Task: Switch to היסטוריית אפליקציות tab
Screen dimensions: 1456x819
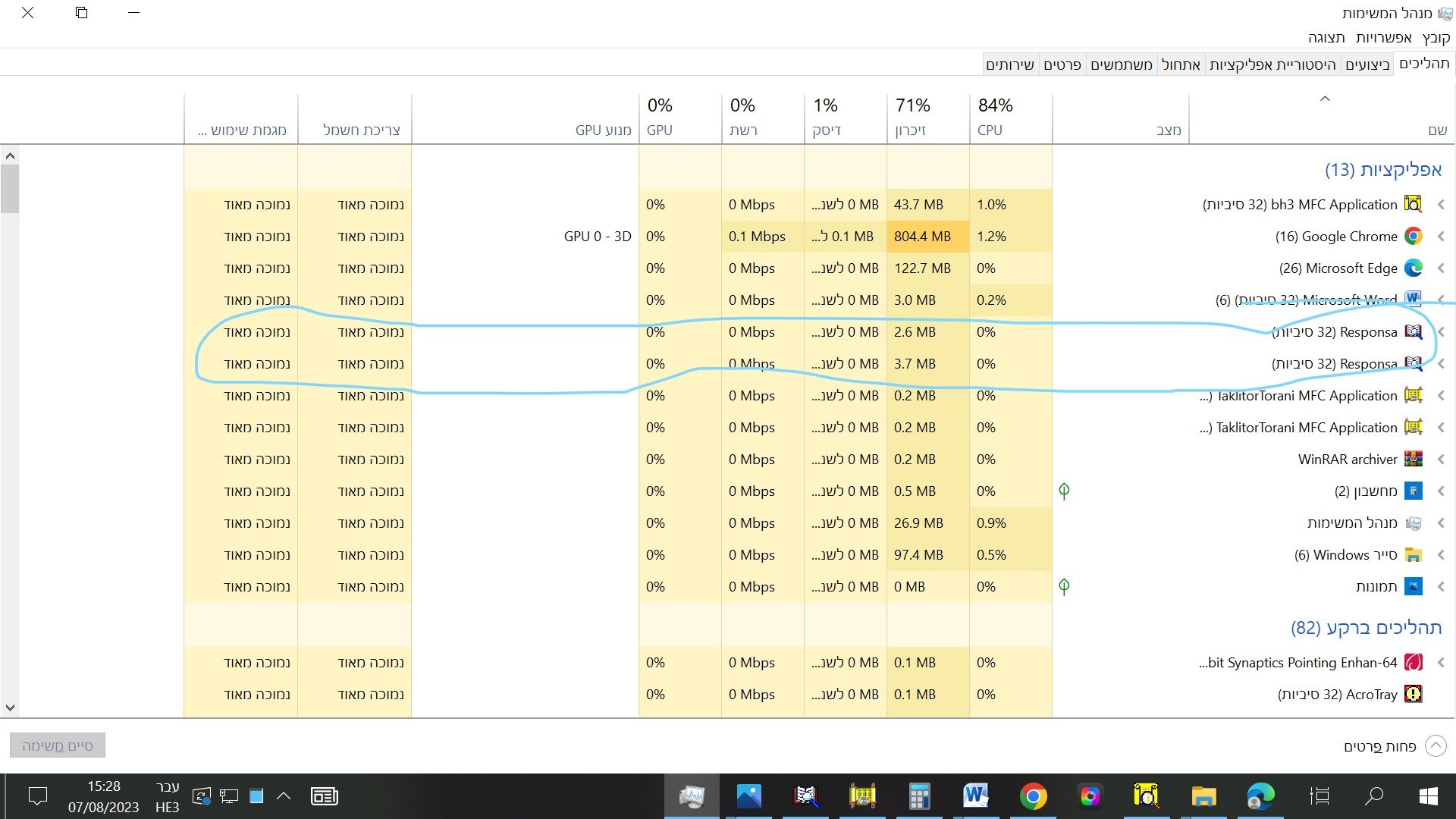Action: point(1272,64)
